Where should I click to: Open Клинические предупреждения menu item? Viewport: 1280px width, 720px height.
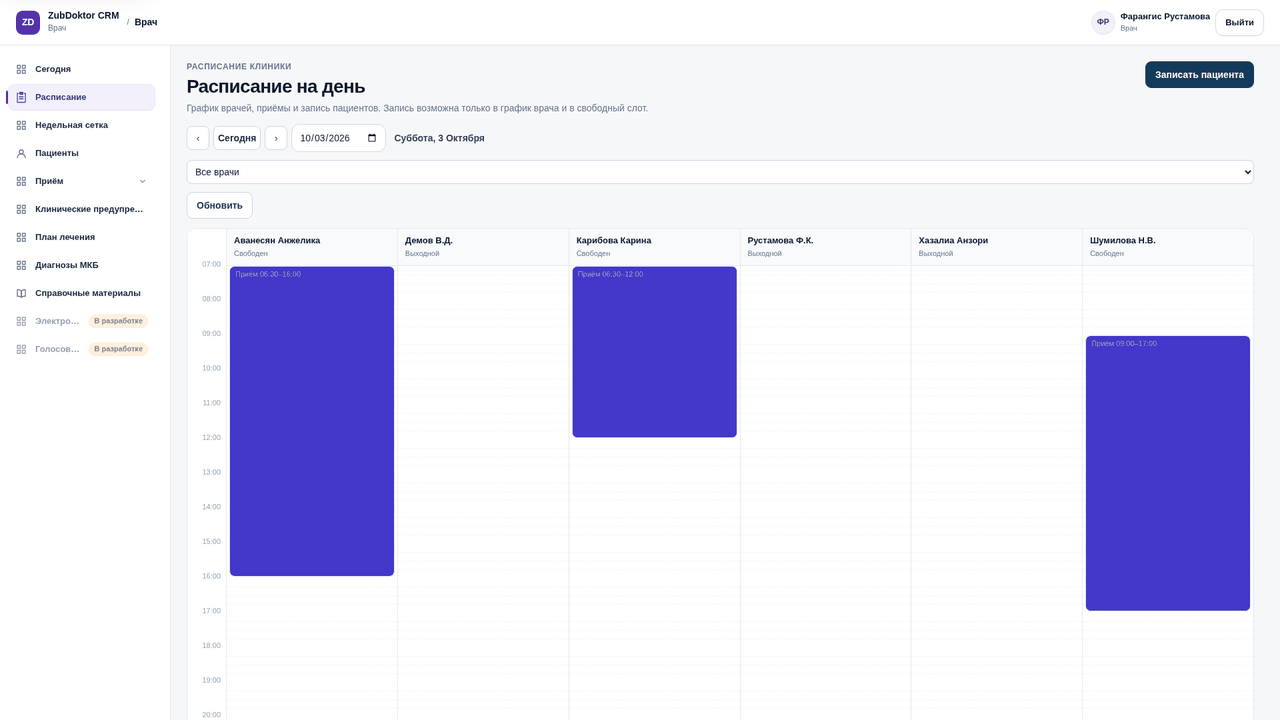pos(80,209)
